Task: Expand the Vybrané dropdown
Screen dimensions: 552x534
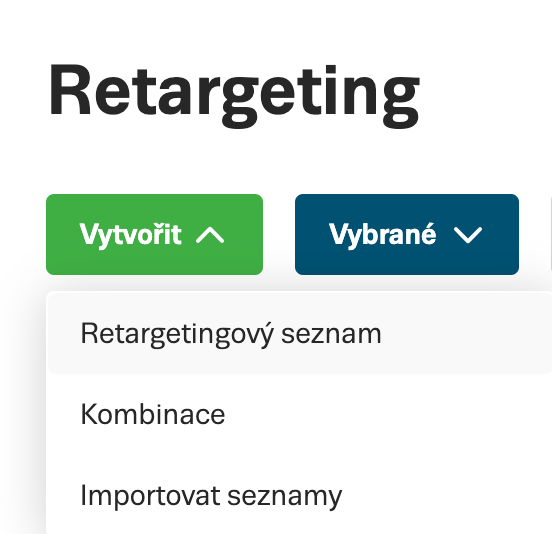Action: click(407, 234)
